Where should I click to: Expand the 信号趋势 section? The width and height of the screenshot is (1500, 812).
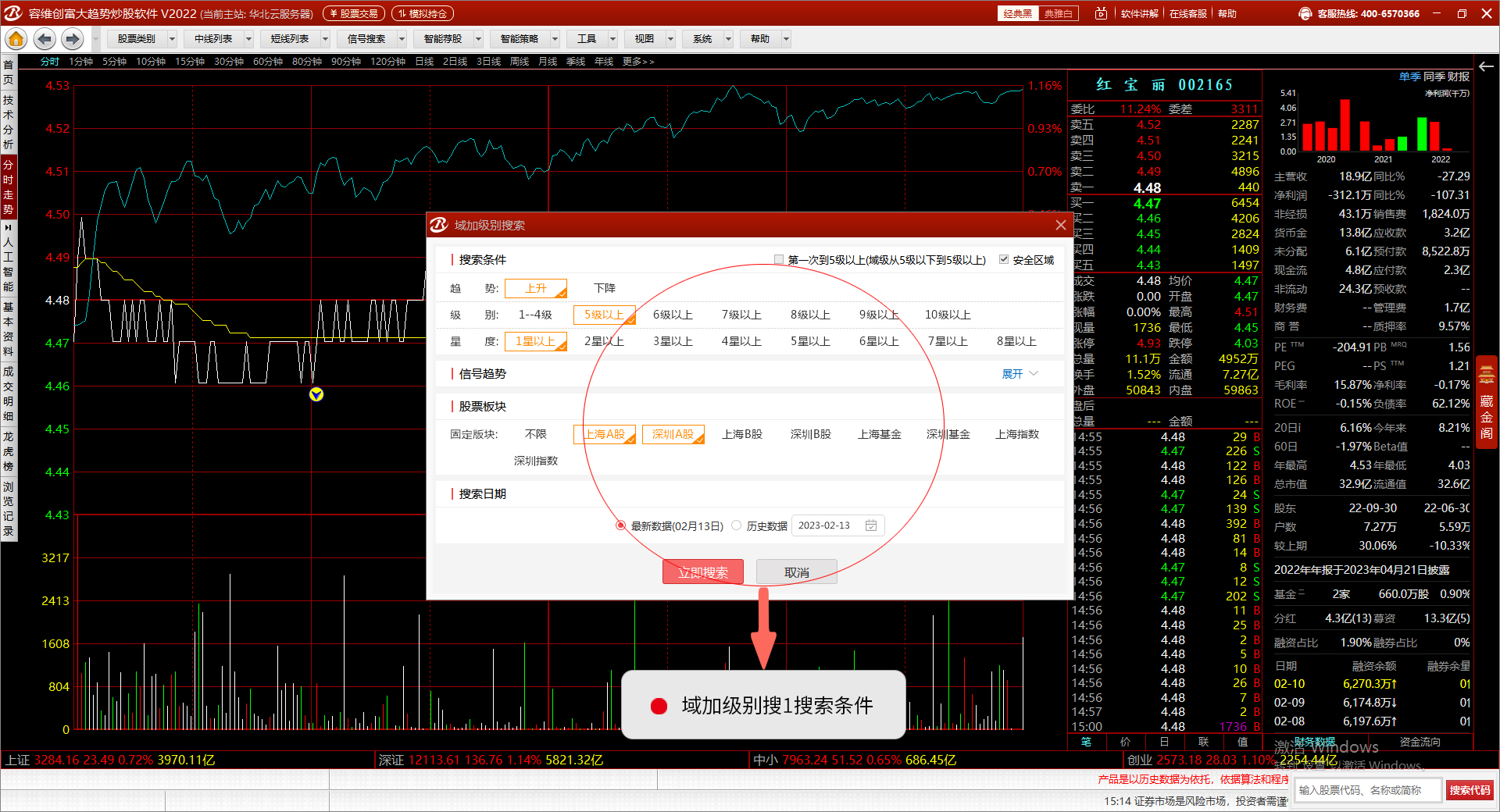(x=1020, y=374)
